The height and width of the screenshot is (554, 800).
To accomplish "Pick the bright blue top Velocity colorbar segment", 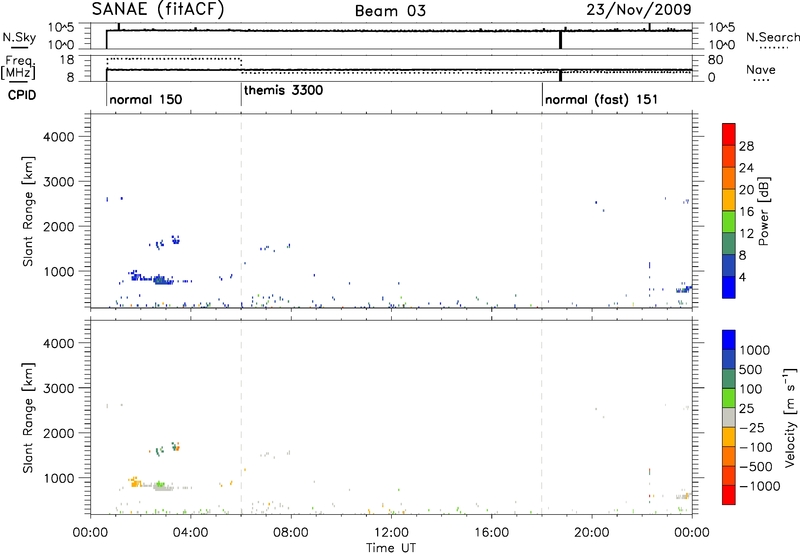I will pyautogui.click(x=729, y=340).
